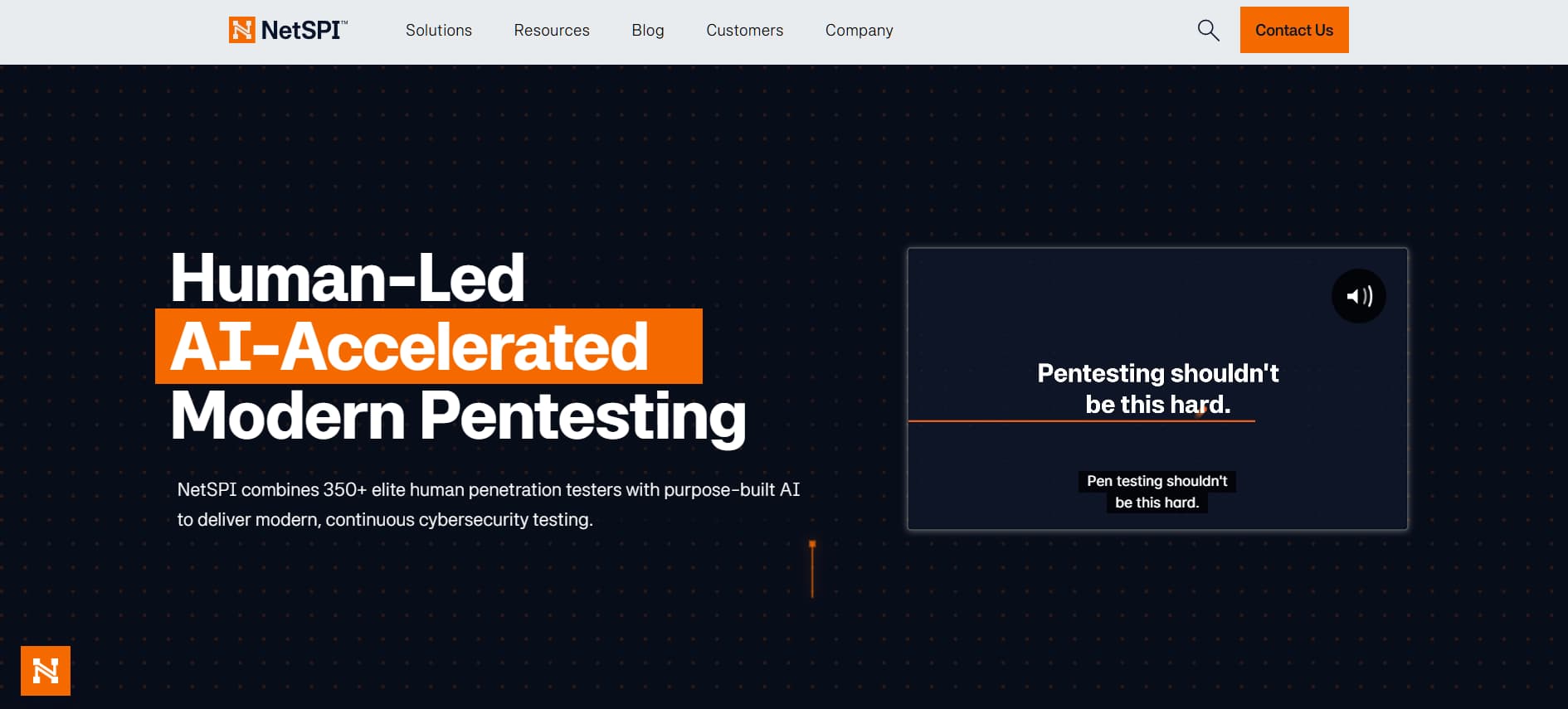Click the Contact Us button

1294,30
